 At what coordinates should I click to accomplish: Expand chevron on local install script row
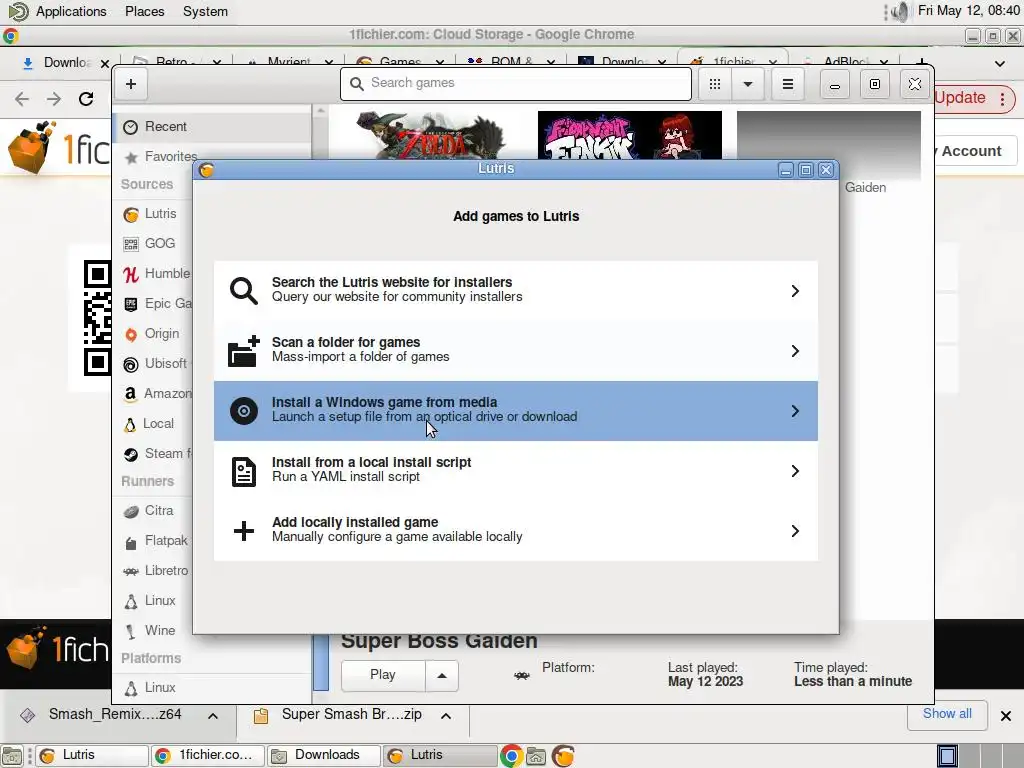(x=795, y=471)
